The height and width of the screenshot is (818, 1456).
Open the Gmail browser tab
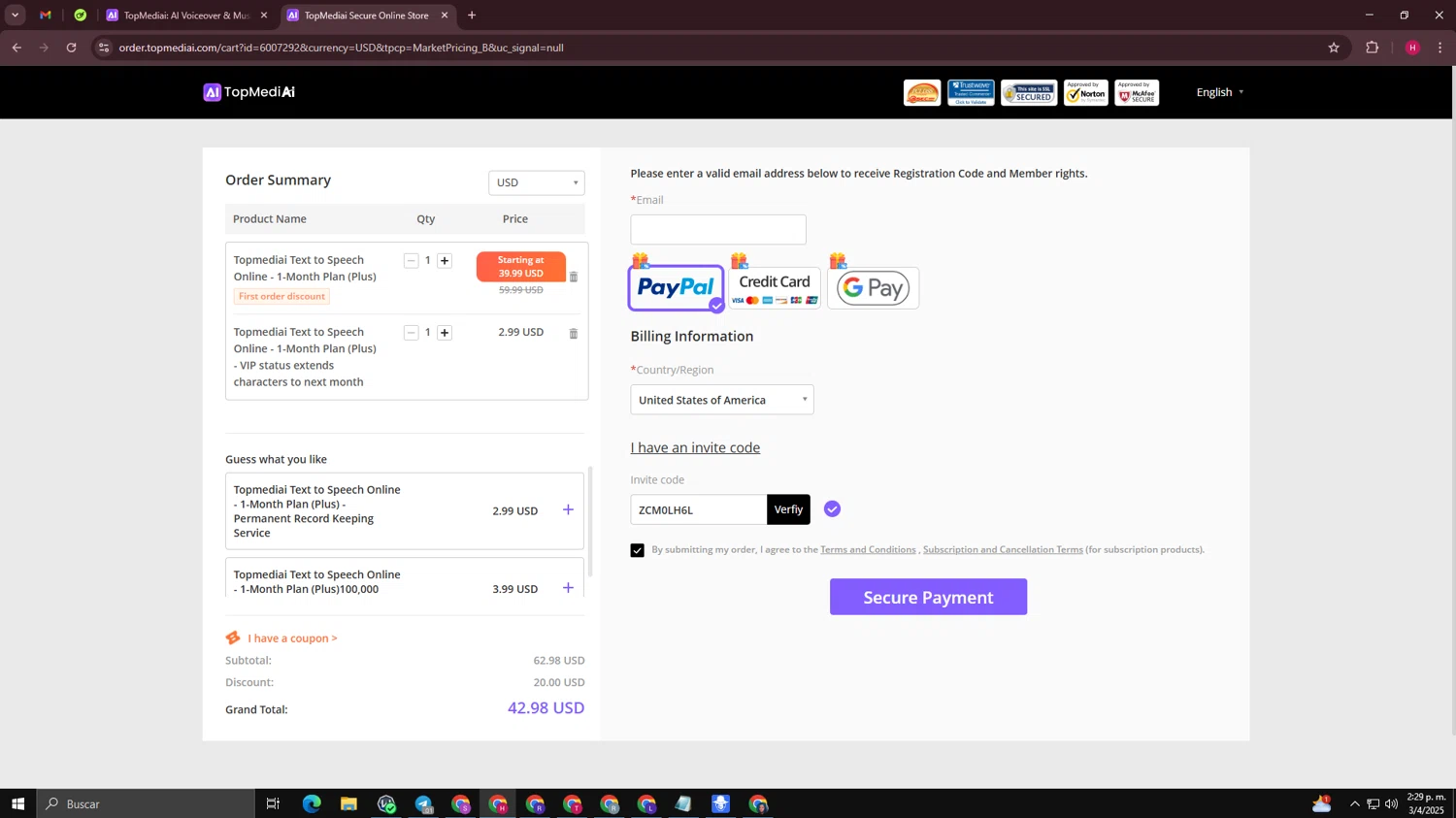(46, 16)
